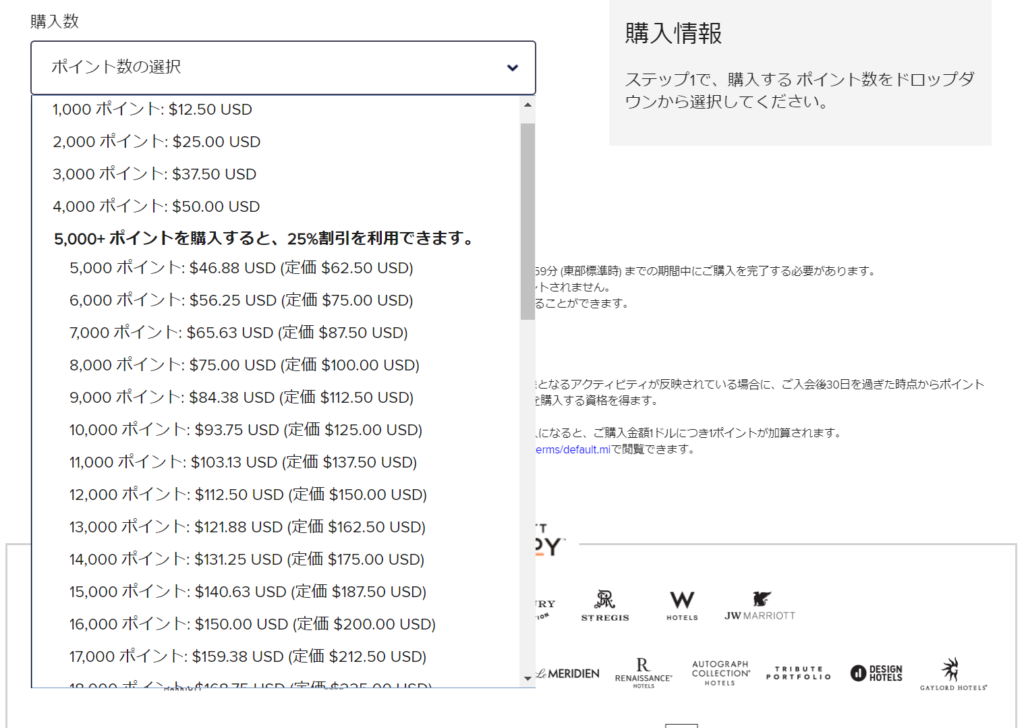1024x728 pixels.
Task: Select 1,000 ポイント: $12.50 USD option
Action: [x=152, y=109]
